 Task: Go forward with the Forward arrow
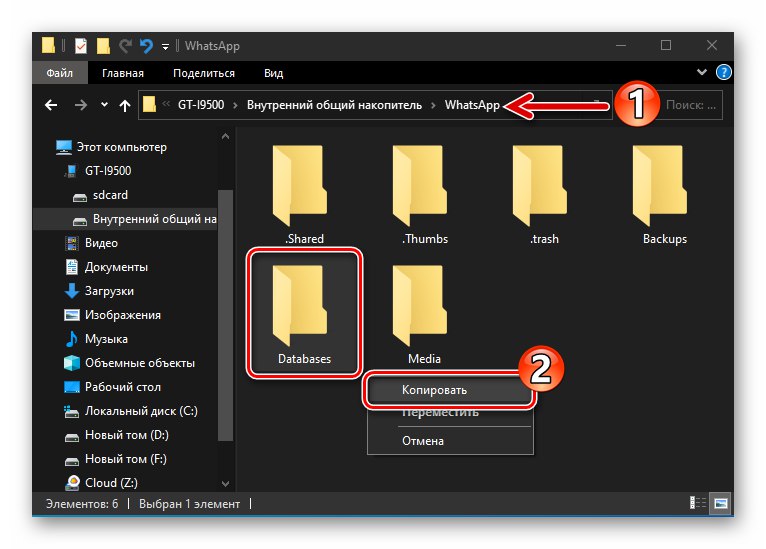(x=81, y=105)
